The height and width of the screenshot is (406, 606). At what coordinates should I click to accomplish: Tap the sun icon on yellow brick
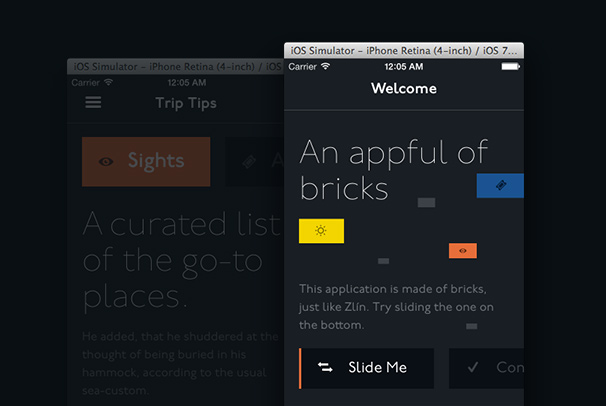(x=321, y=231)
